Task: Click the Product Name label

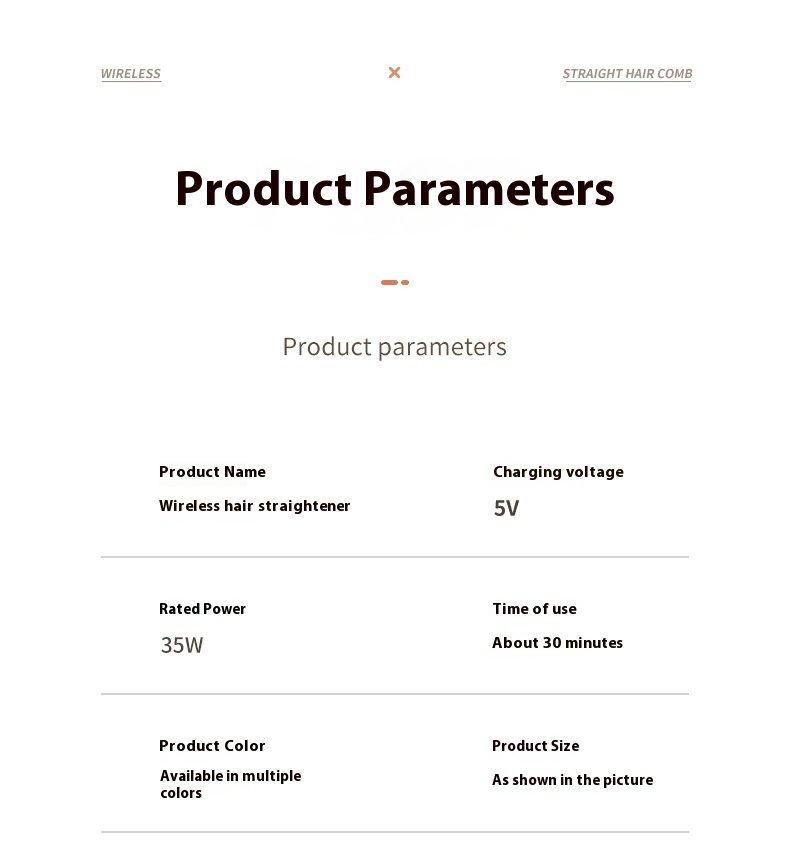Action: [212, 472]
